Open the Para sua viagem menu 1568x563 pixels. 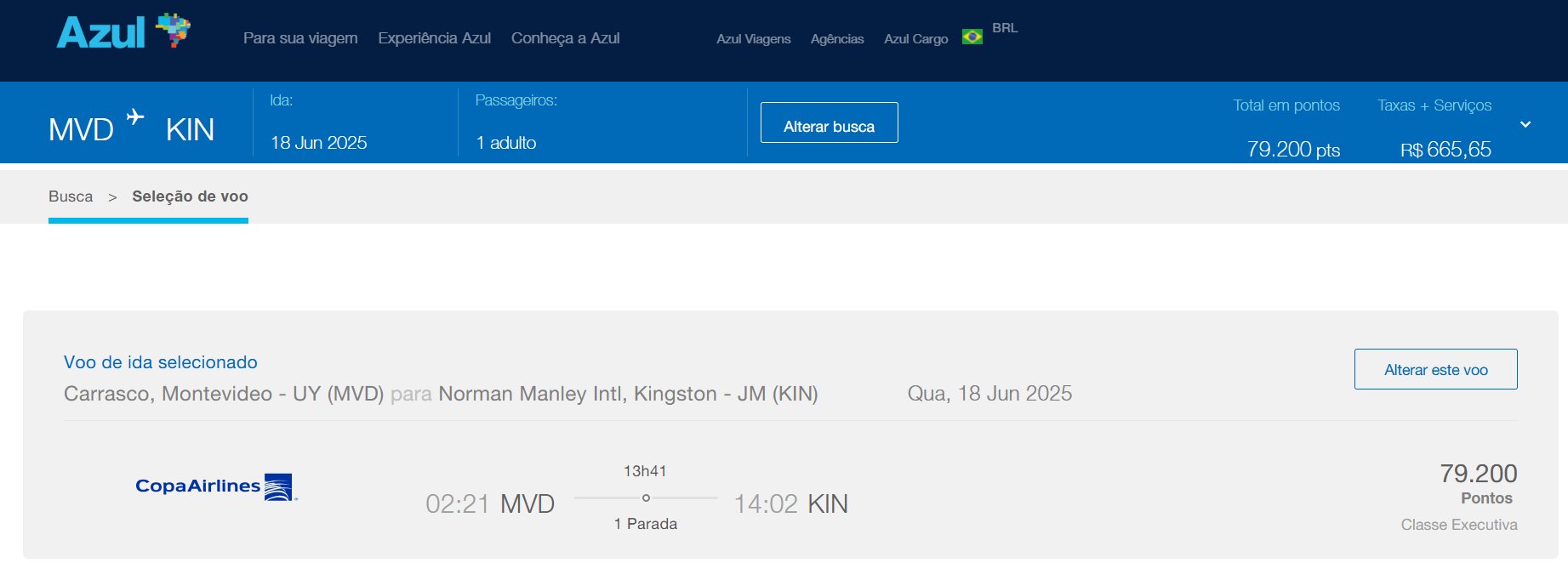300,38
